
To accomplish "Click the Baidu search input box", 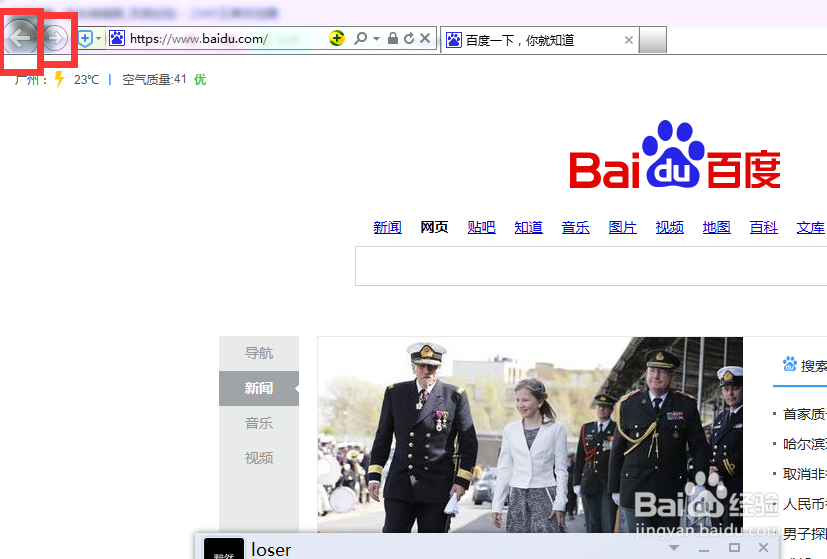I will (x=591, y=266).
